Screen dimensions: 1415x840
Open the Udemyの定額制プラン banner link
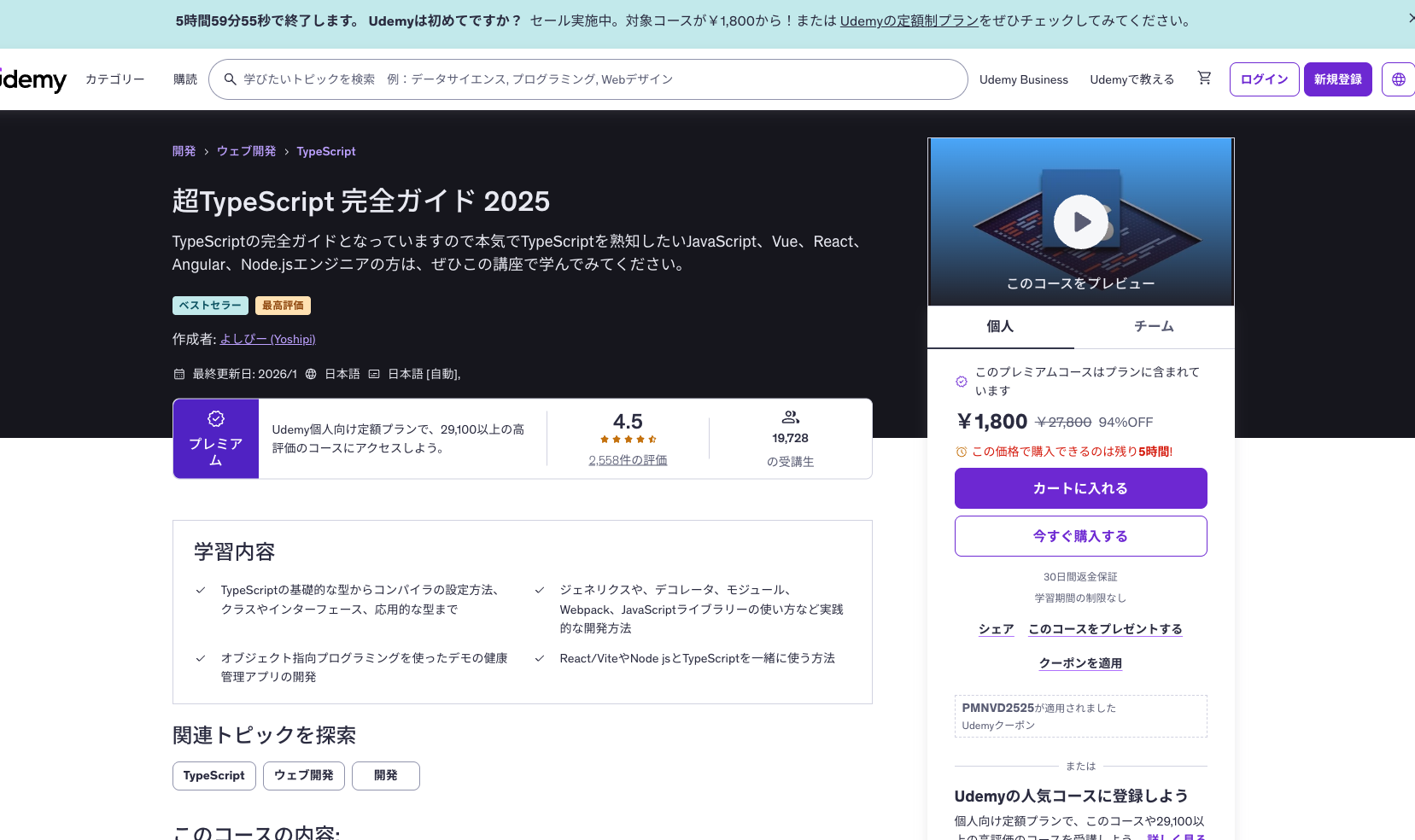pos(909,20)
